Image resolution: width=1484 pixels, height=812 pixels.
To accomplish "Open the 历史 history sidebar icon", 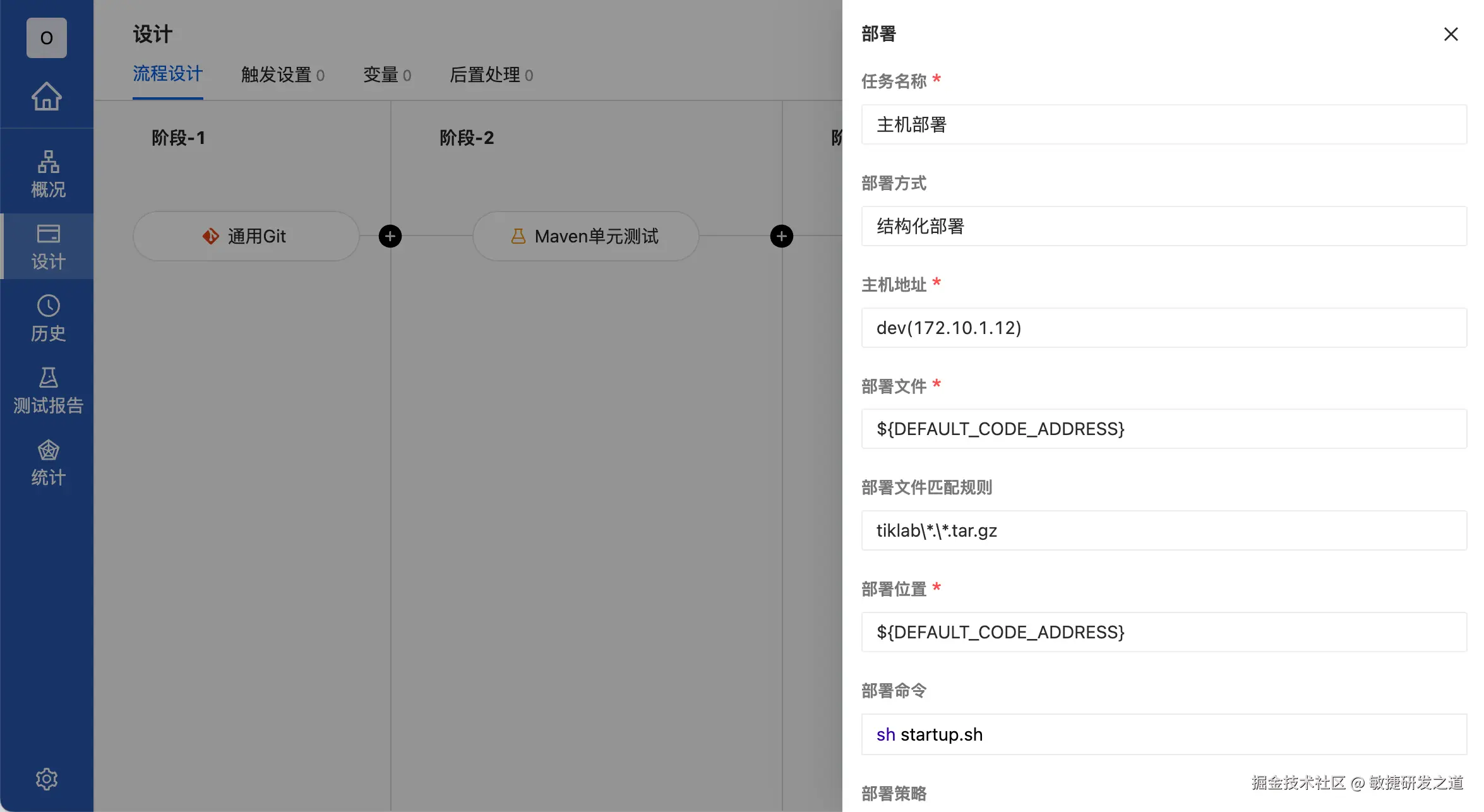I will pyautogui.click(x=48, y=318).
